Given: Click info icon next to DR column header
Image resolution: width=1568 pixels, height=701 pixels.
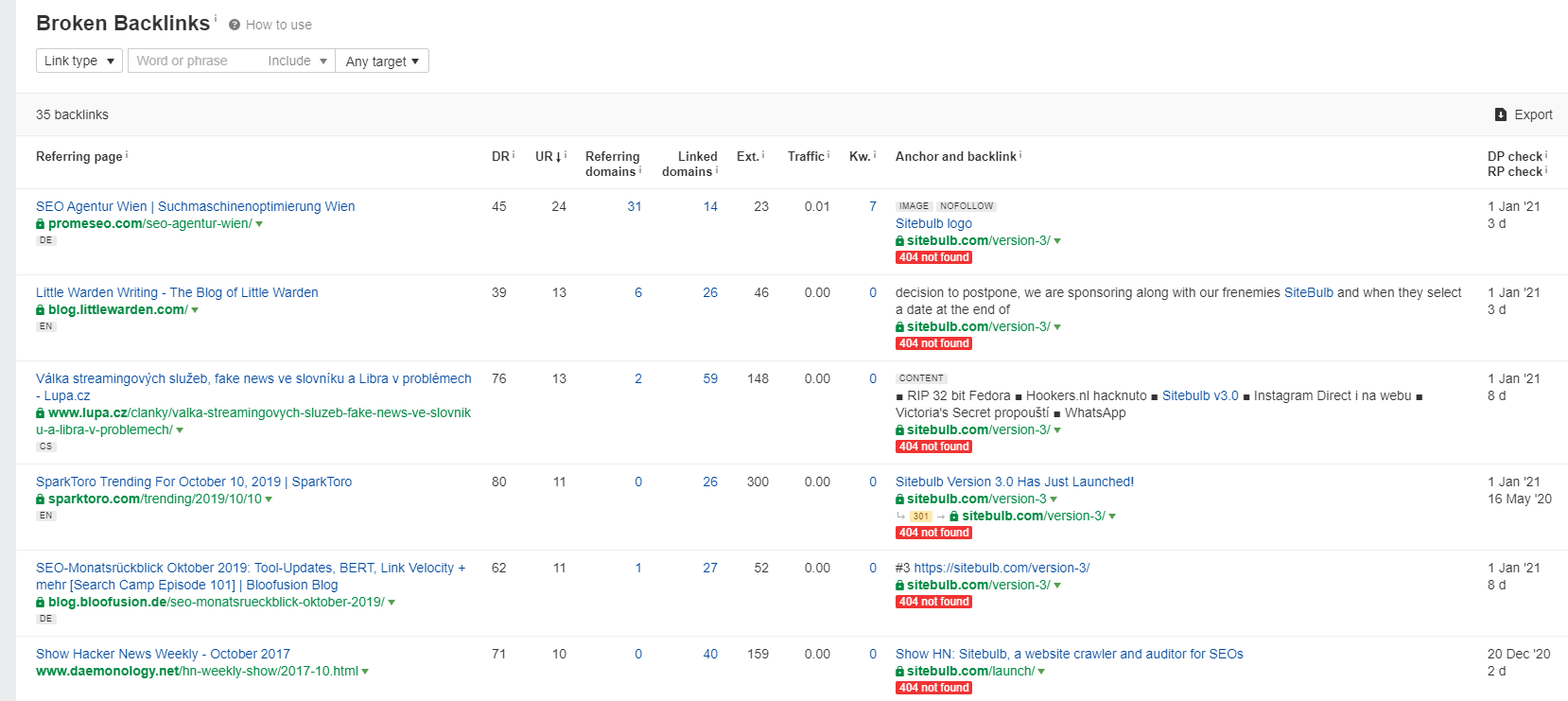Looking at the screenshot, I should click(x=514, y=154).
